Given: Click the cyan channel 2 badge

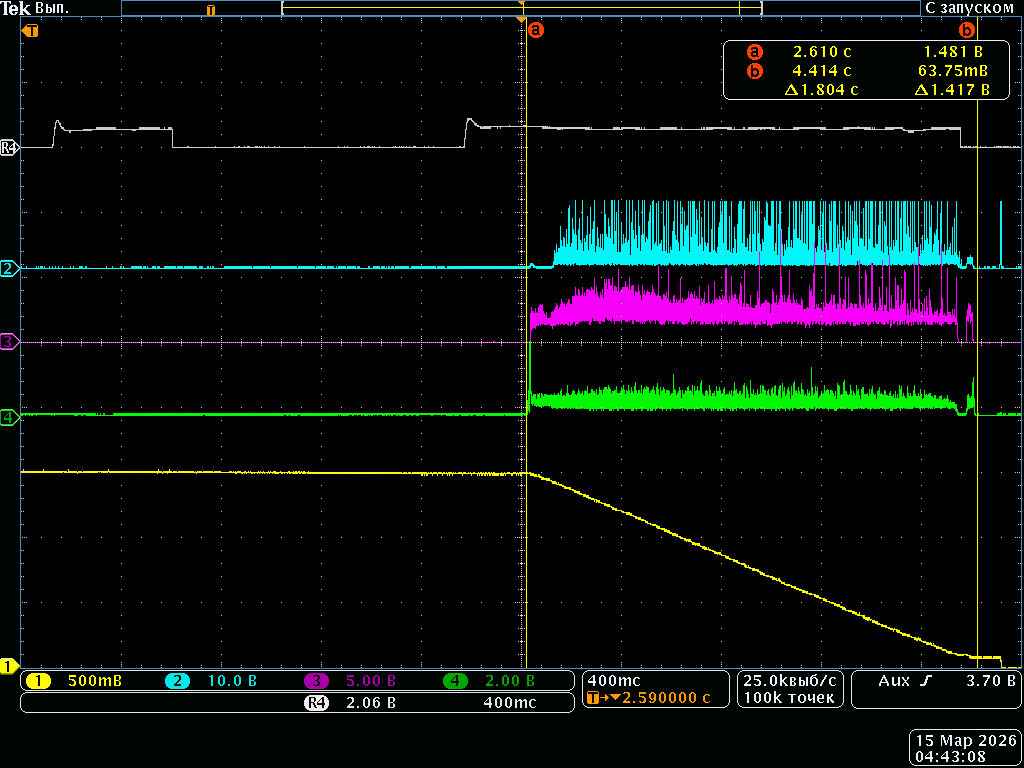Looking at the screenshot, I should pyautogui.click(x=177, y=681).
